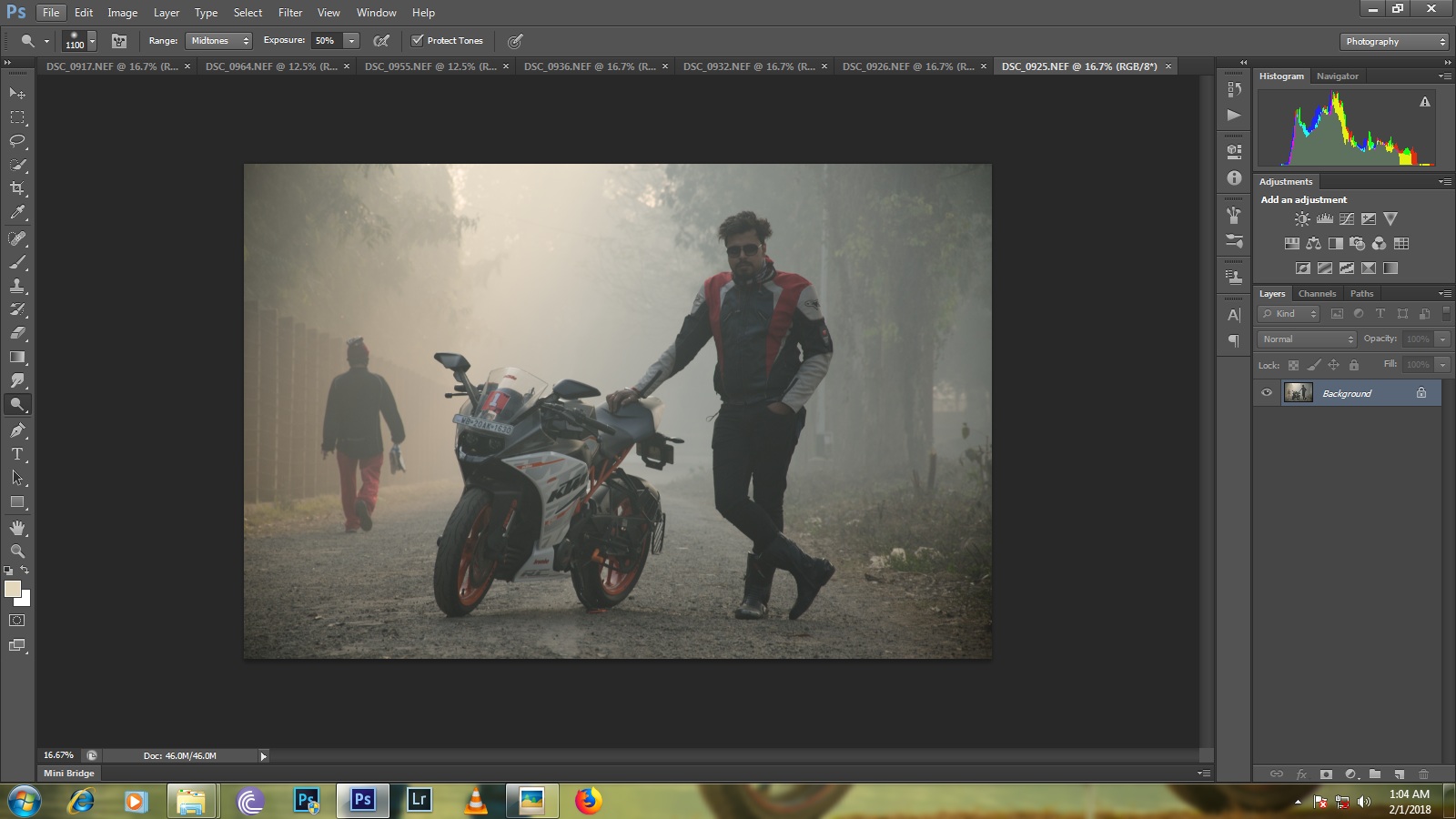Open the Mini Bridge panel
1456x819 pixels.
pos(69,773)
